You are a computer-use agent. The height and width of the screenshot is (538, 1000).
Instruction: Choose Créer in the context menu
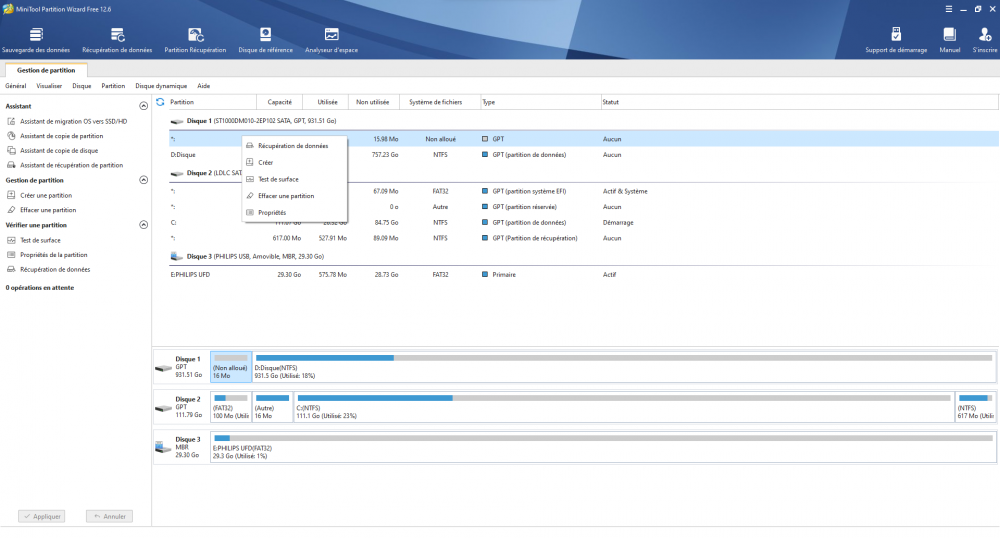pos(265,162)
